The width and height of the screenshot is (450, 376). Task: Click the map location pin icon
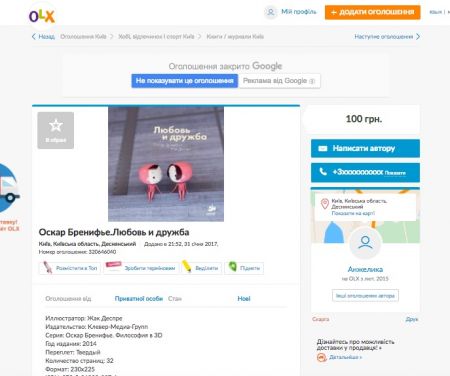(325, 204)
